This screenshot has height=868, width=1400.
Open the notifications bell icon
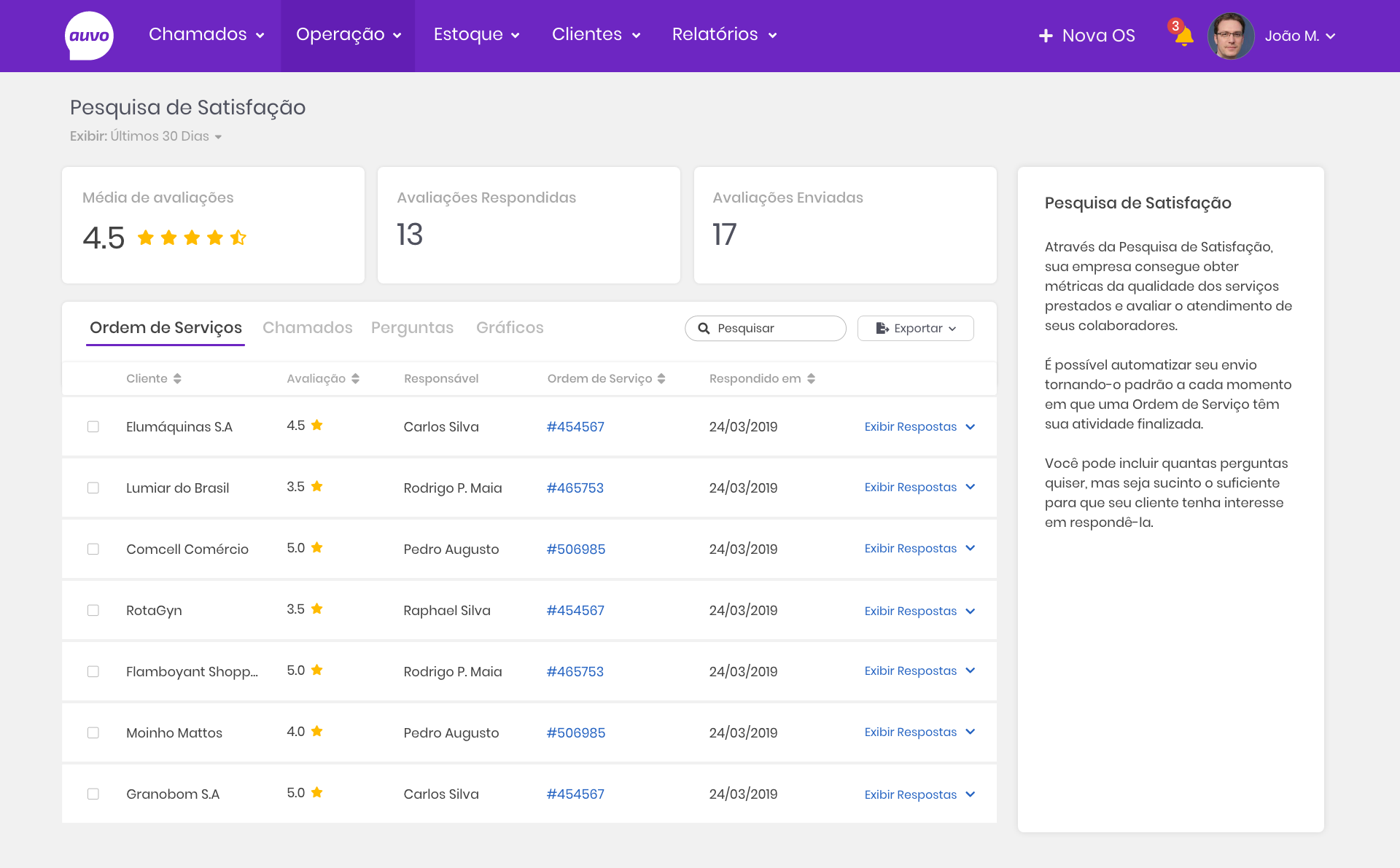(1183, 36)
